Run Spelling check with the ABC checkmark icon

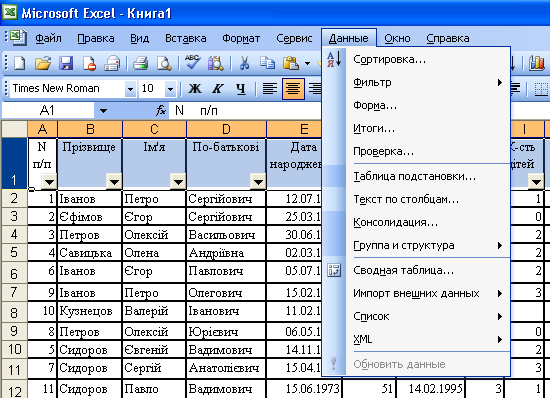click(x=192, y=62)
